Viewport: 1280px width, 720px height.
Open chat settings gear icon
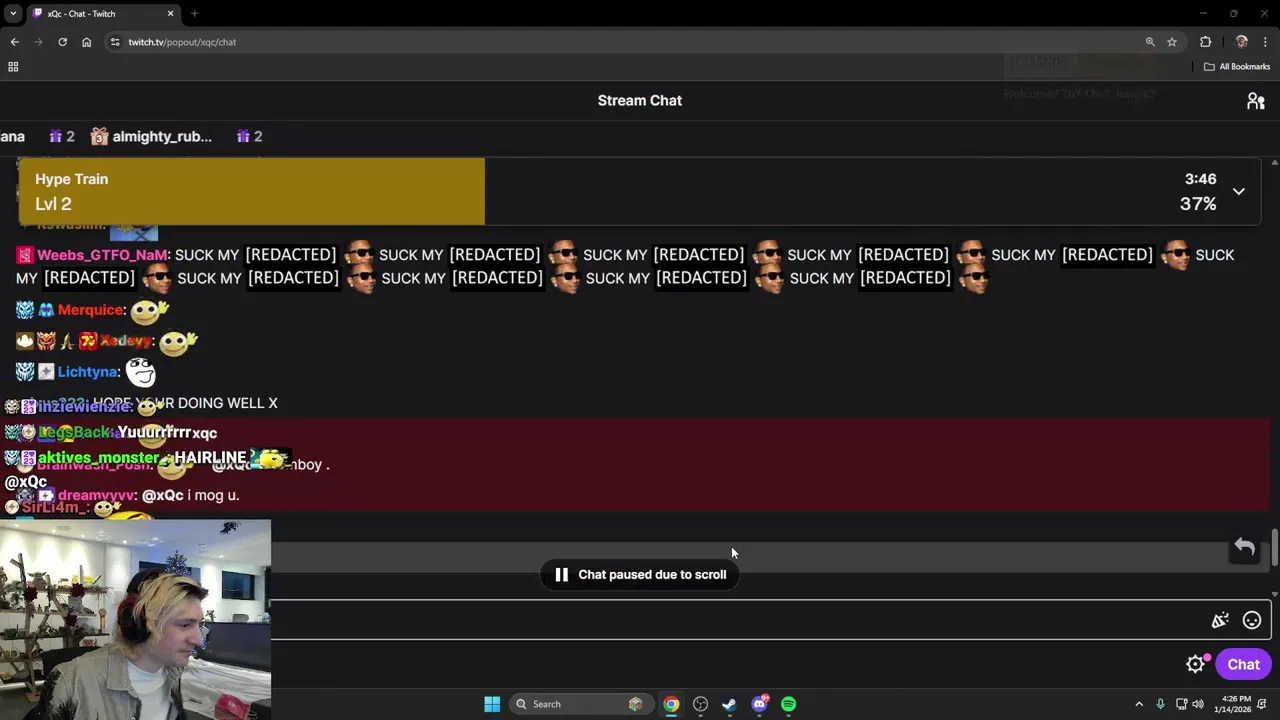[x=1195, y=664]
